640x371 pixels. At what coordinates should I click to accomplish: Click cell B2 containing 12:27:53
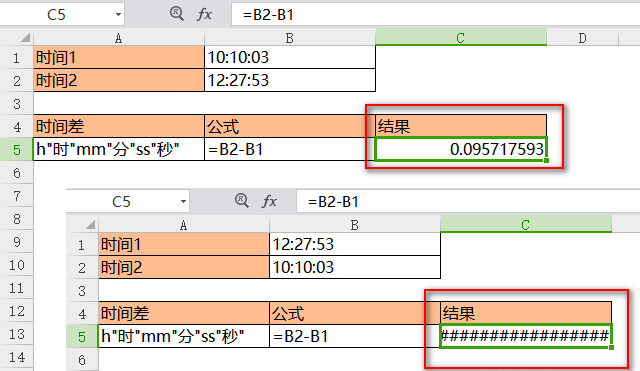290,80
